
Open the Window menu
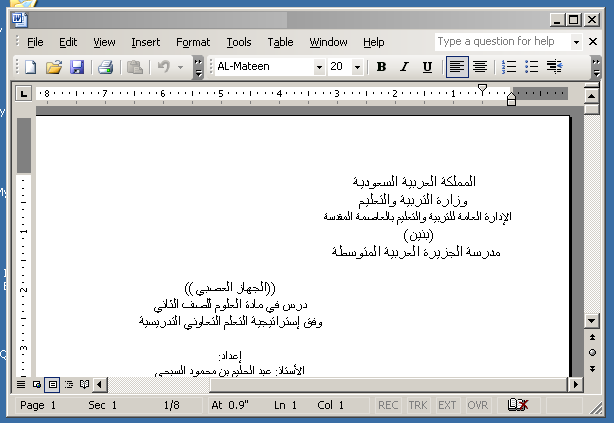(x=328, y=42)
